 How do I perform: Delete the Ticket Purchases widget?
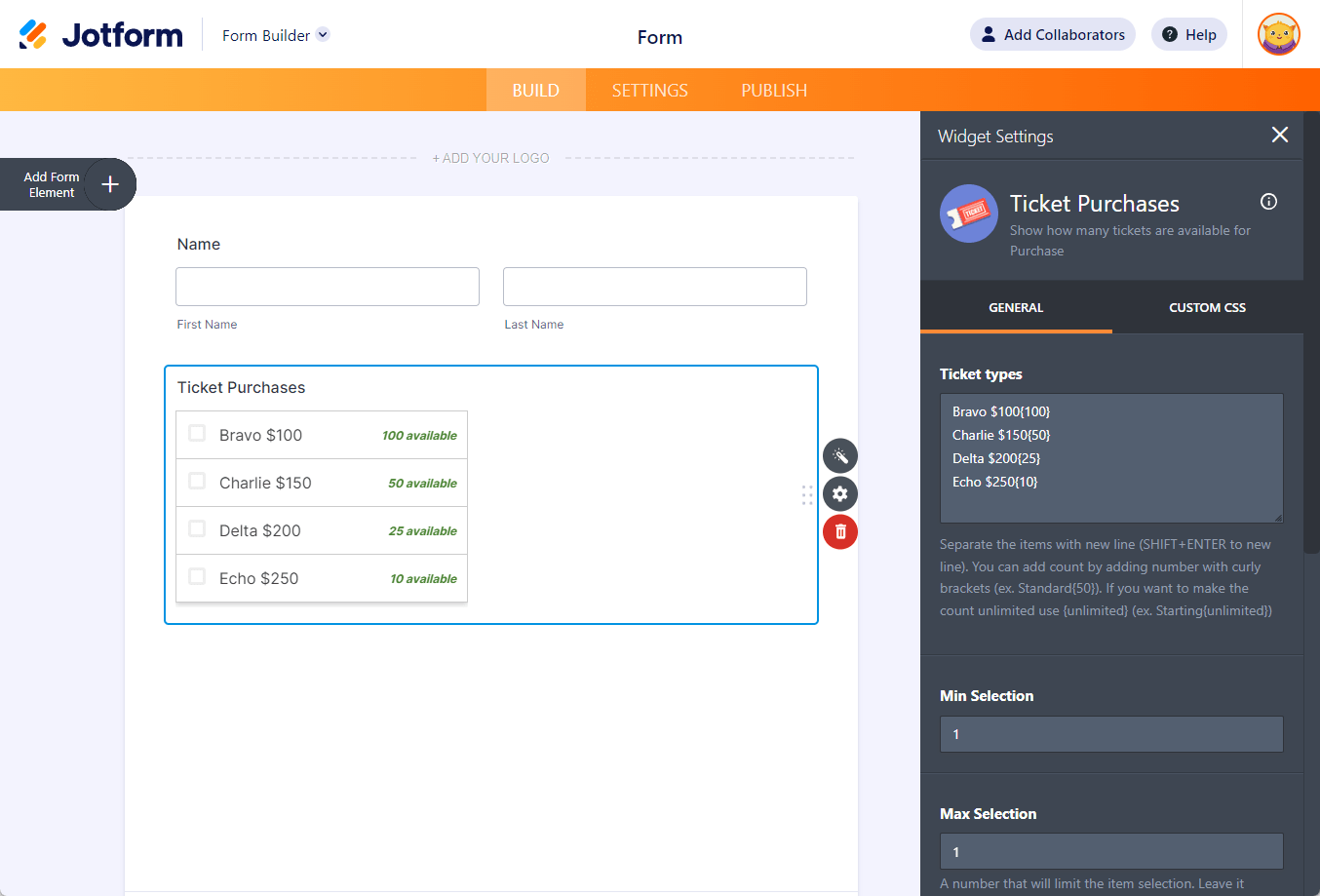click(x=840, y=531)
